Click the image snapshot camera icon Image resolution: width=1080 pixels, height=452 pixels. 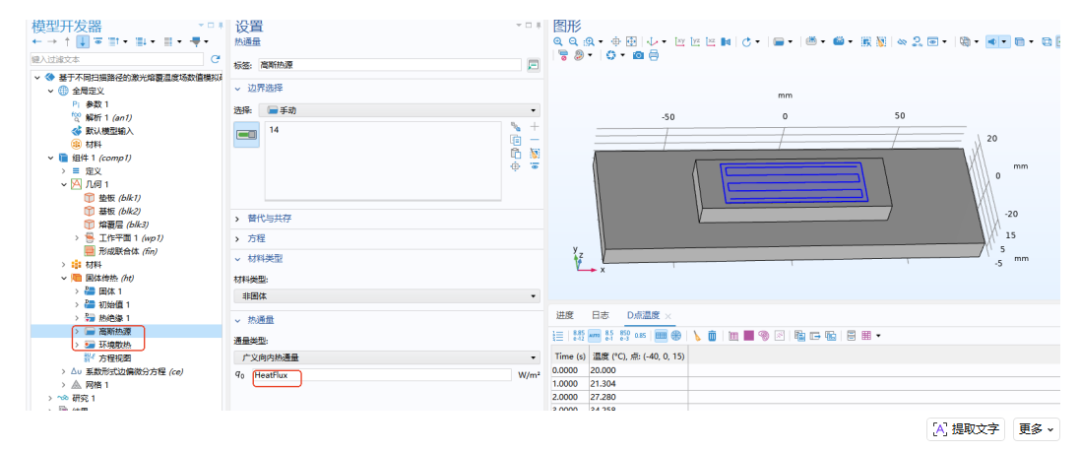tap(638, 55)
